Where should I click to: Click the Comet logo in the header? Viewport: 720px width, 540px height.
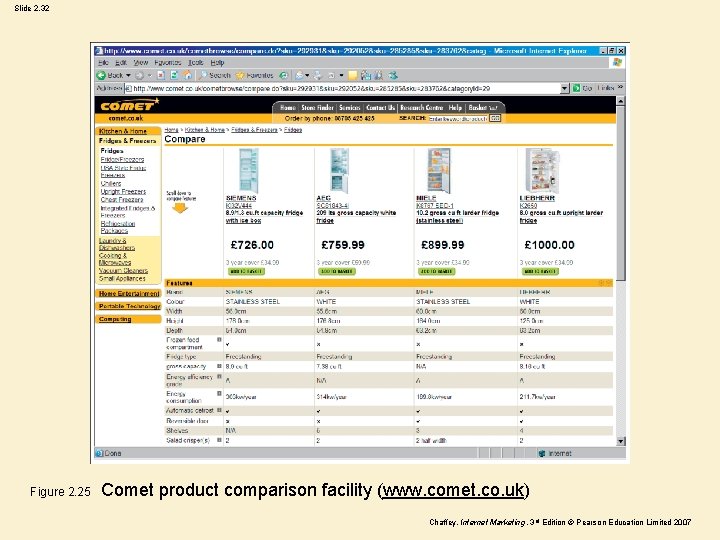(x=129, y=105)
